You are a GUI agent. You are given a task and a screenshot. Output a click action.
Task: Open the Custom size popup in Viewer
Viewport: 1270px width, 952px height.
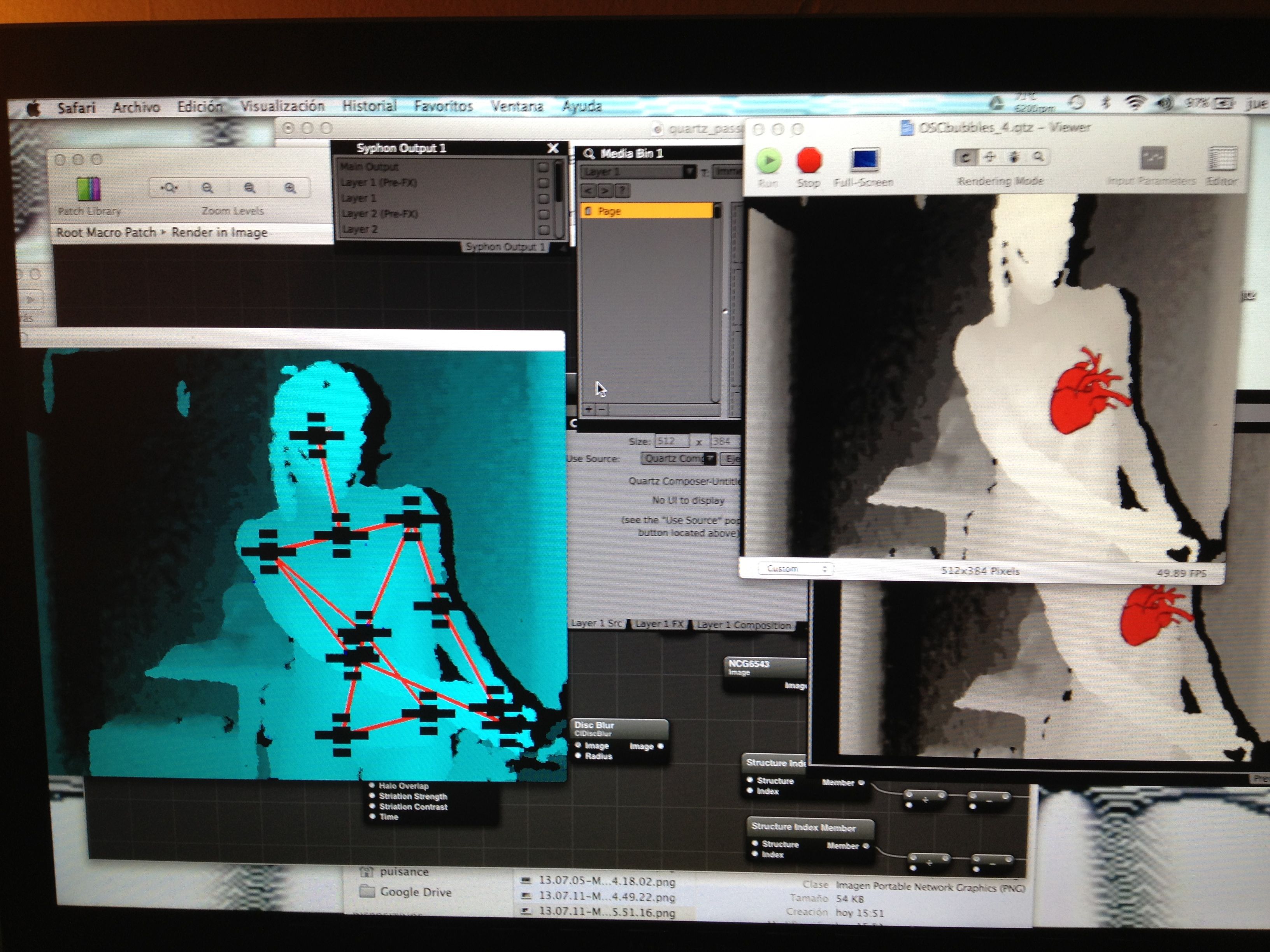click(795, 569)
